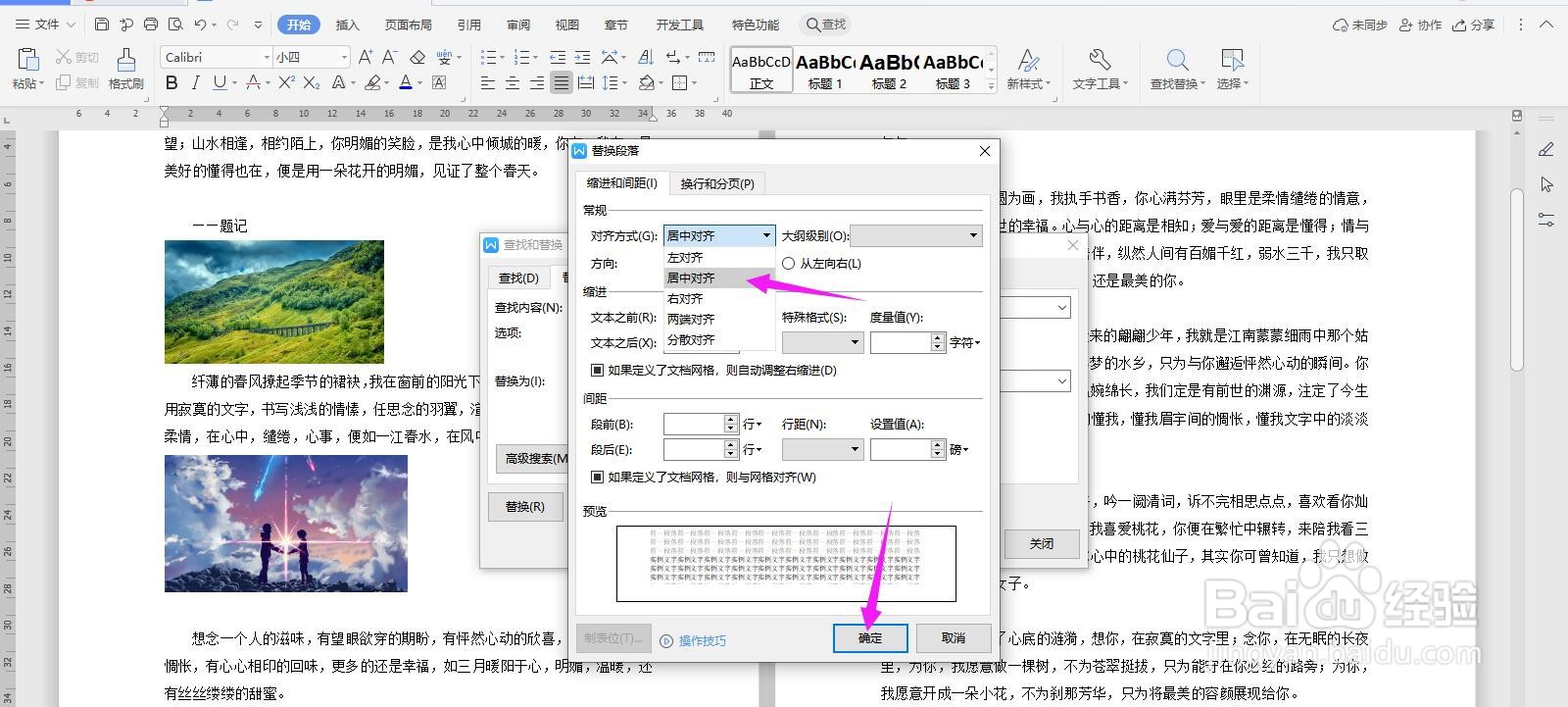
Task: Select the Format Painter tool
Action: [x=125, y=69]
